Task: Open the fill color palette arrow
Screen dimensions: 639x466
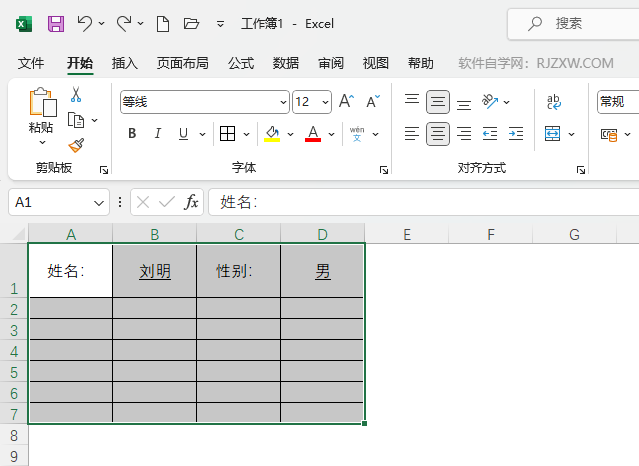Action: 291,134
